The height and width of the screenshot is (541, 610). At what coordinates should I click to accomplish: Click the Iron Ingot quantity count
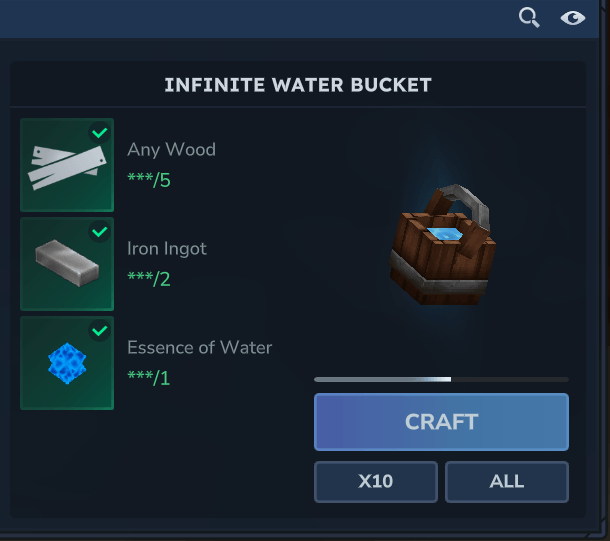(x=149, y=279)
